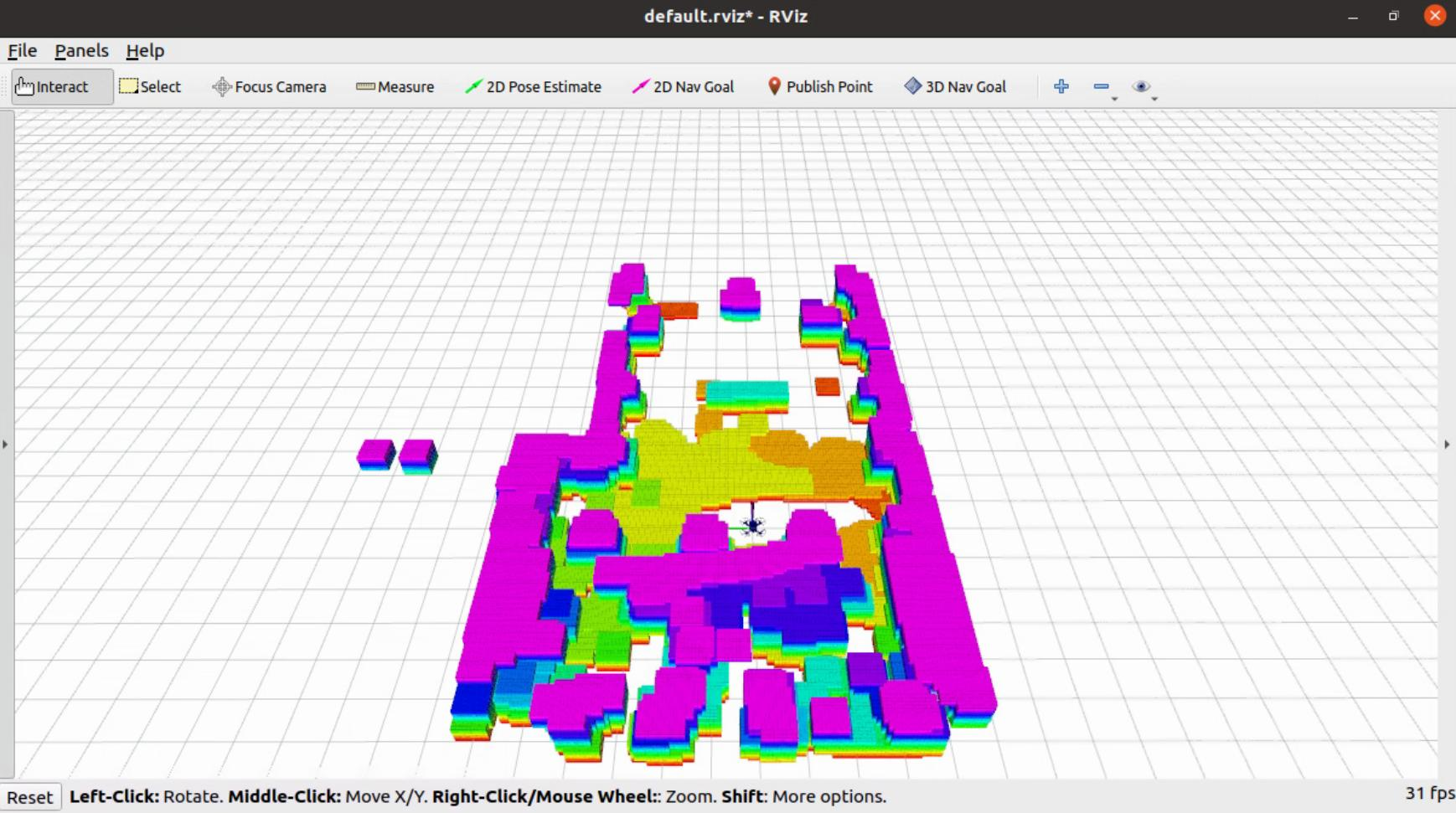The width and height of the screenshot is (1456, 813).
Task: Activate the Select tool
Action: pos(150,86)
